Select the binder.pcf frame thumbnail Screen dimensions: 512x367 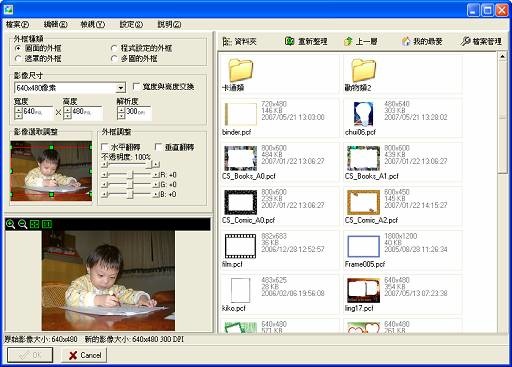[x=240, y=114]
